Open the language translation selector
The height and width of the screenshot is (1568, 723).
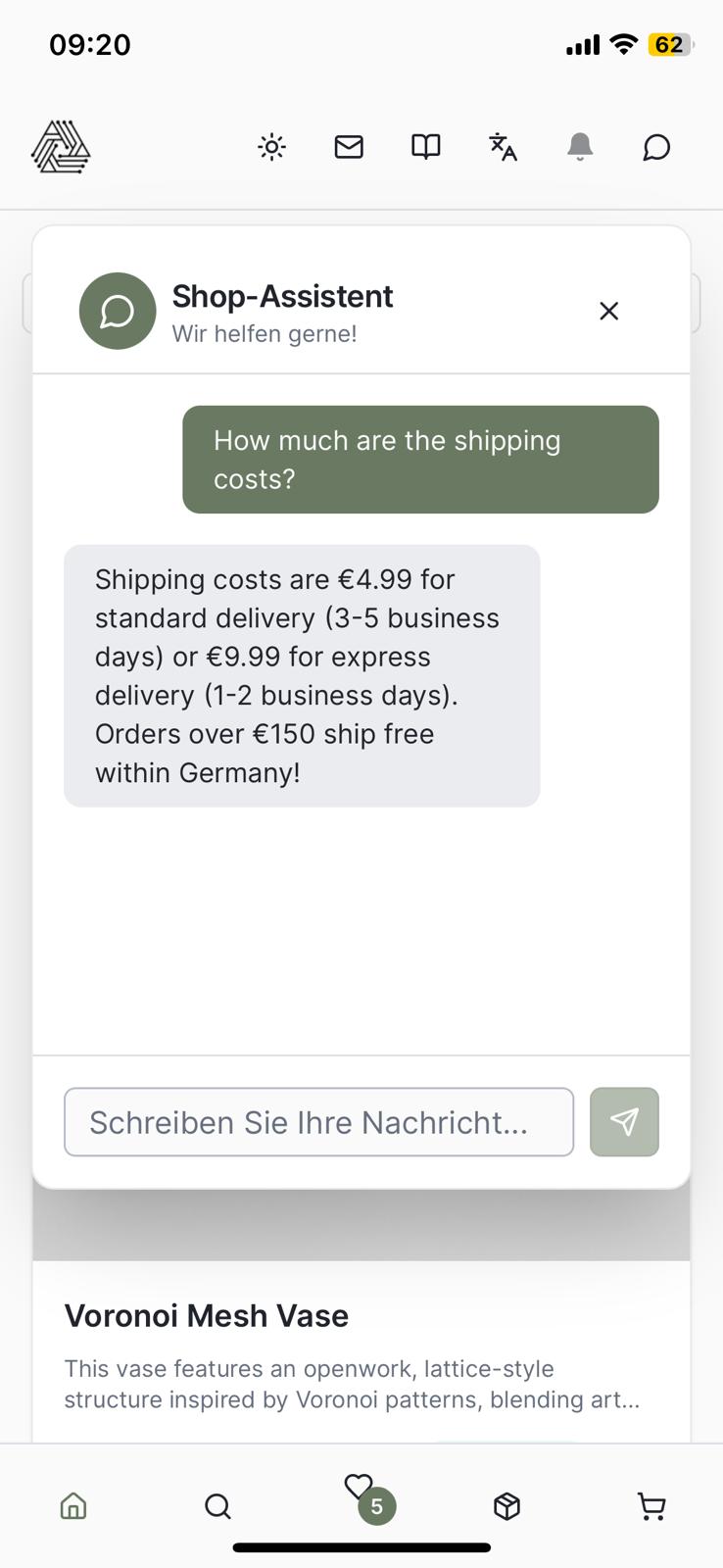tap(503, 147)
